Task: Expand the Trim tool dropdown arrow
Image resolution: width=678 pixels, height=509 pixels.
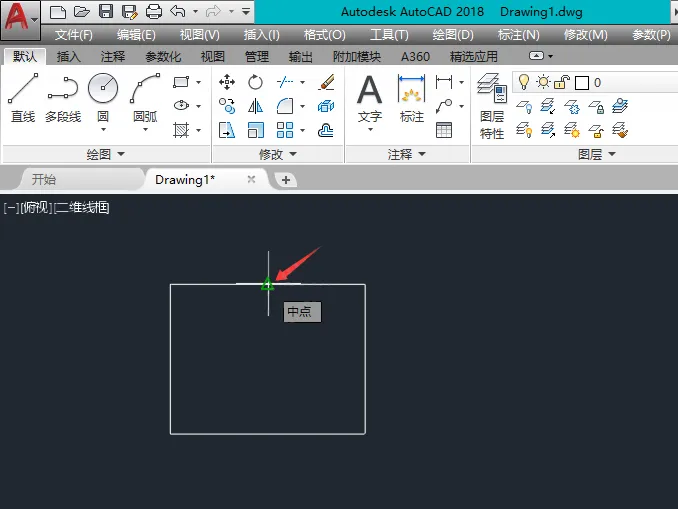Action: (302, 82)
